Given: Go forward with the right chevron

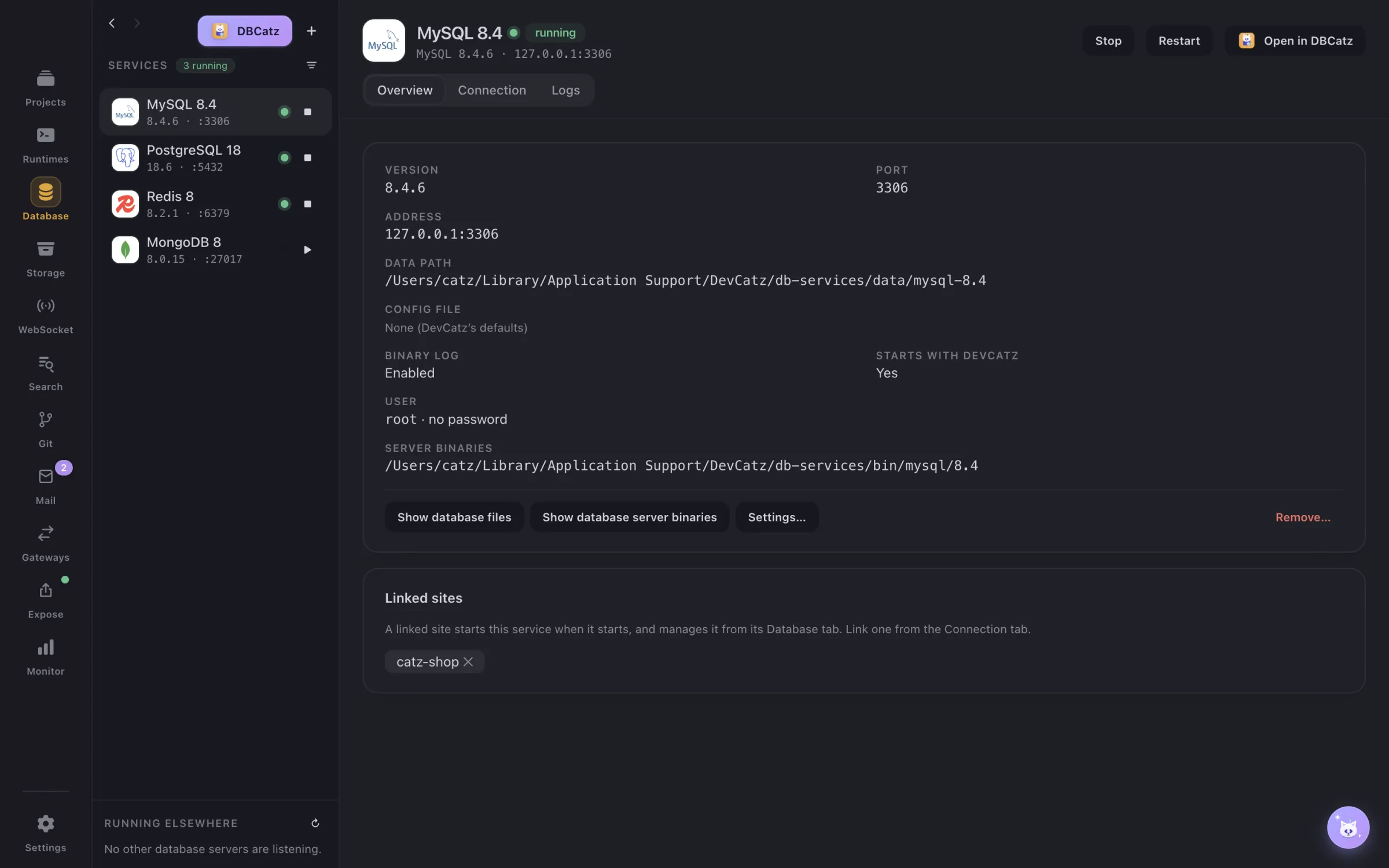Looking at the screenshot, I should (137, 23).
